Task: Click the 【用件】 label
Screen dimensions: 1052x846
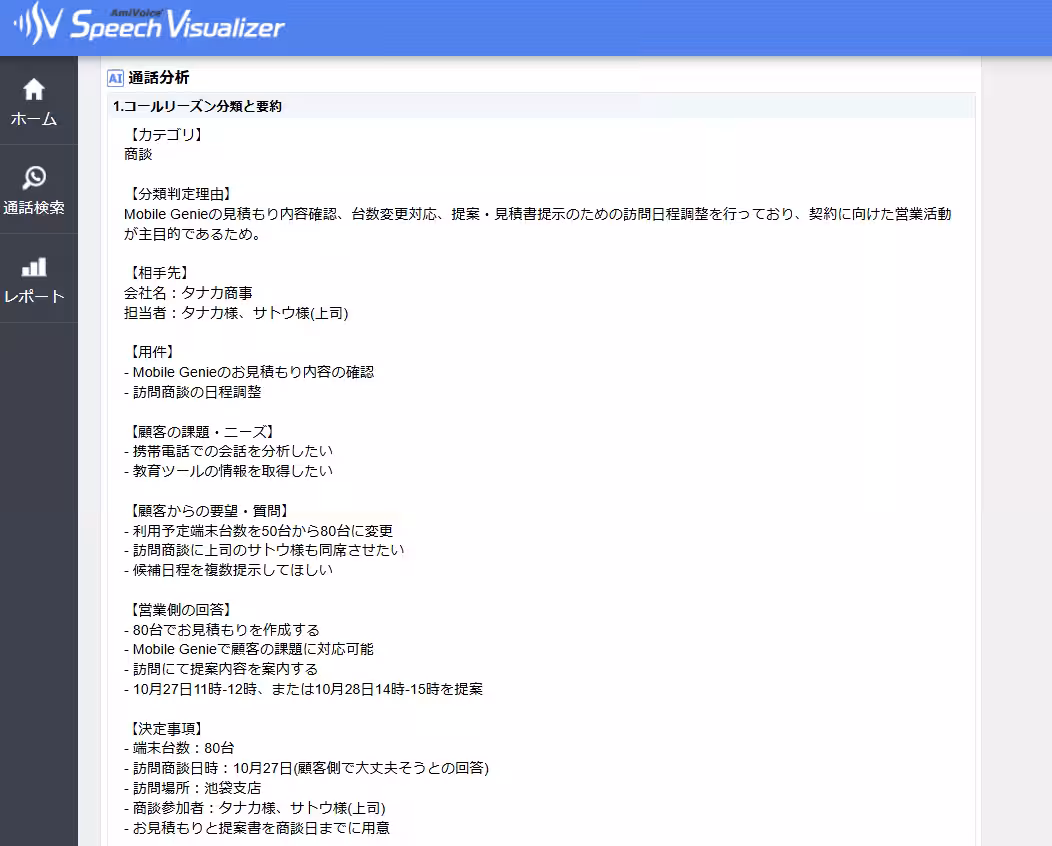Action: [x=152, y=352]
